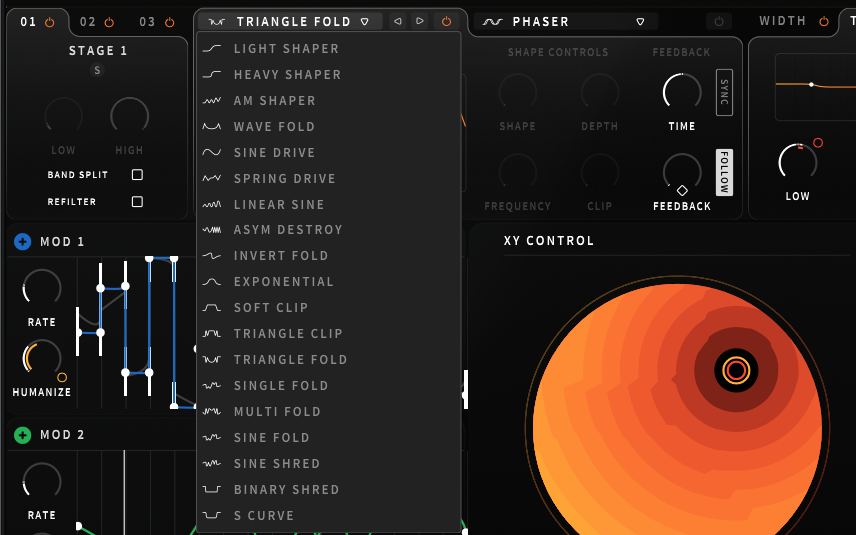This screenshot has height=535, width=856.
Task: Enable Refilter checkbox
Action: click(138, 201)
